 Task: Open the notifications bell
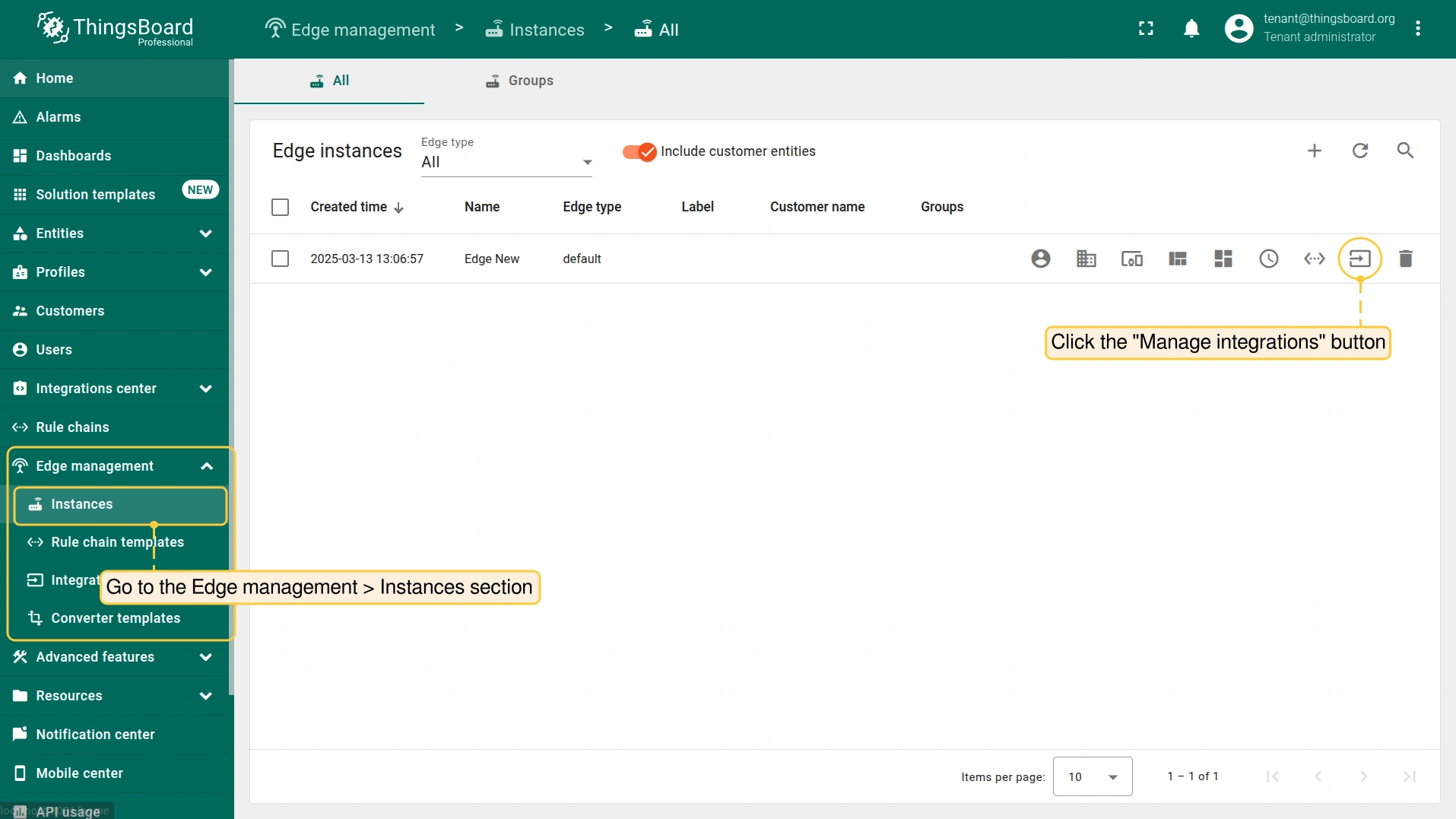click(x=1191, y=29)
